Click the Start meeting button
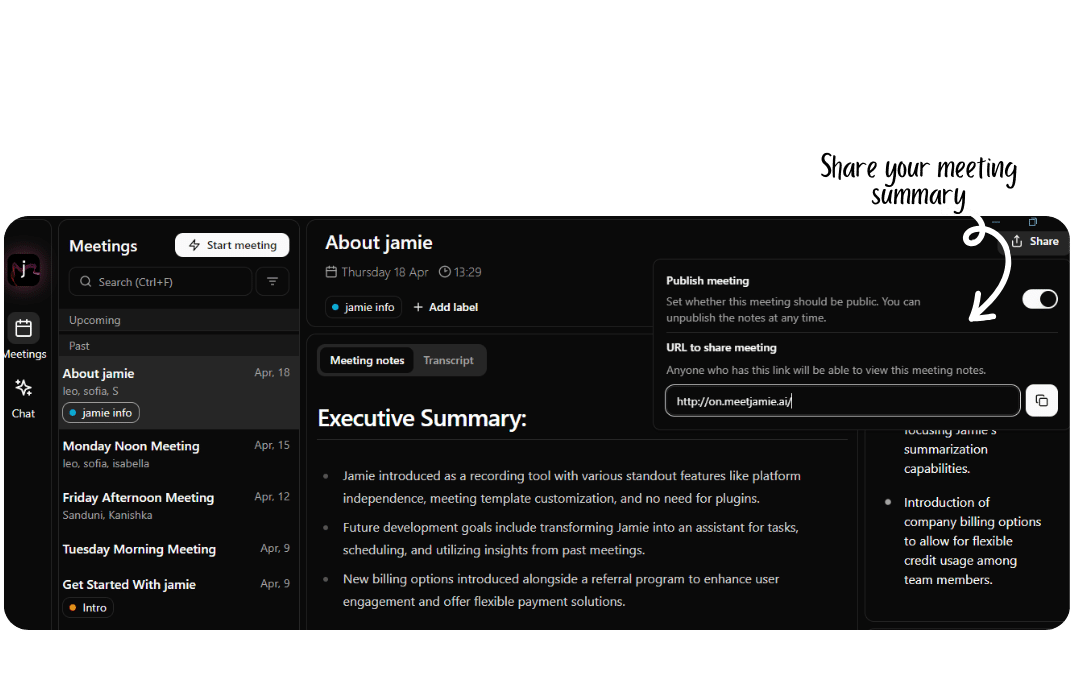1074x682 pixels. [x=232, y=245]
